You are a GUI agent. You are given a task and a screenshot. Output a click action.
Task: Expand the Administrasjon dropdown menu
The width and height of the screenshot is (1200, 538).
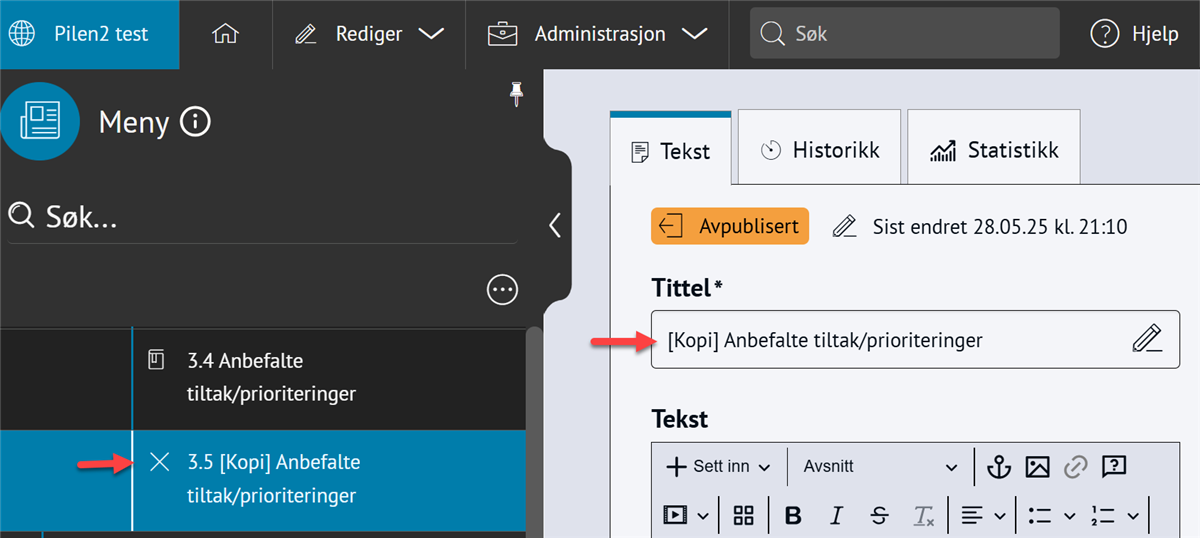[597, 34]
